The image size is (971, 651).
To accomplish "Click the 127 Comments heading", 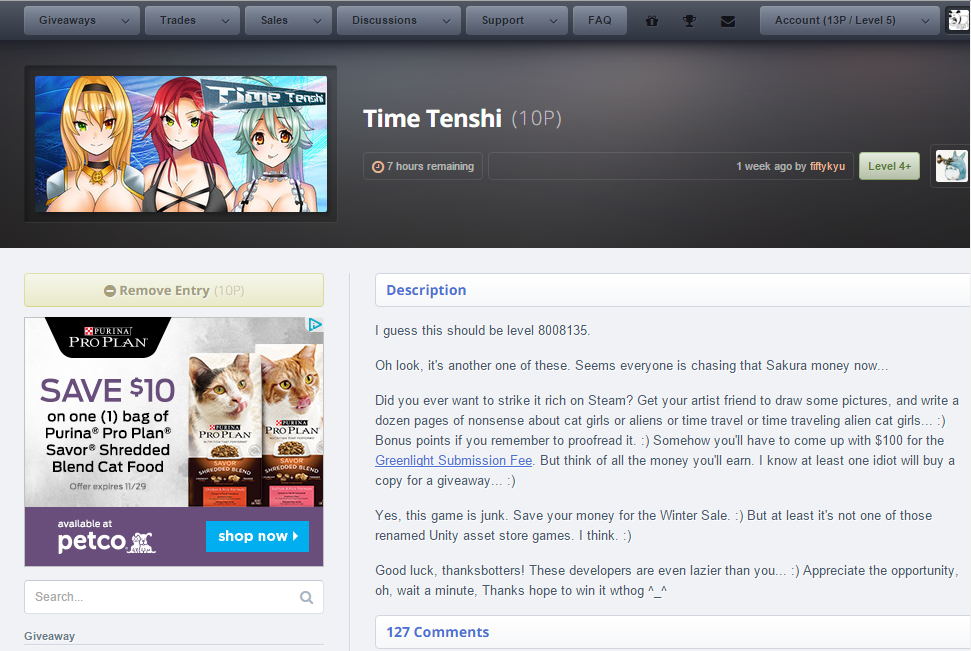I will coord(438,632).
